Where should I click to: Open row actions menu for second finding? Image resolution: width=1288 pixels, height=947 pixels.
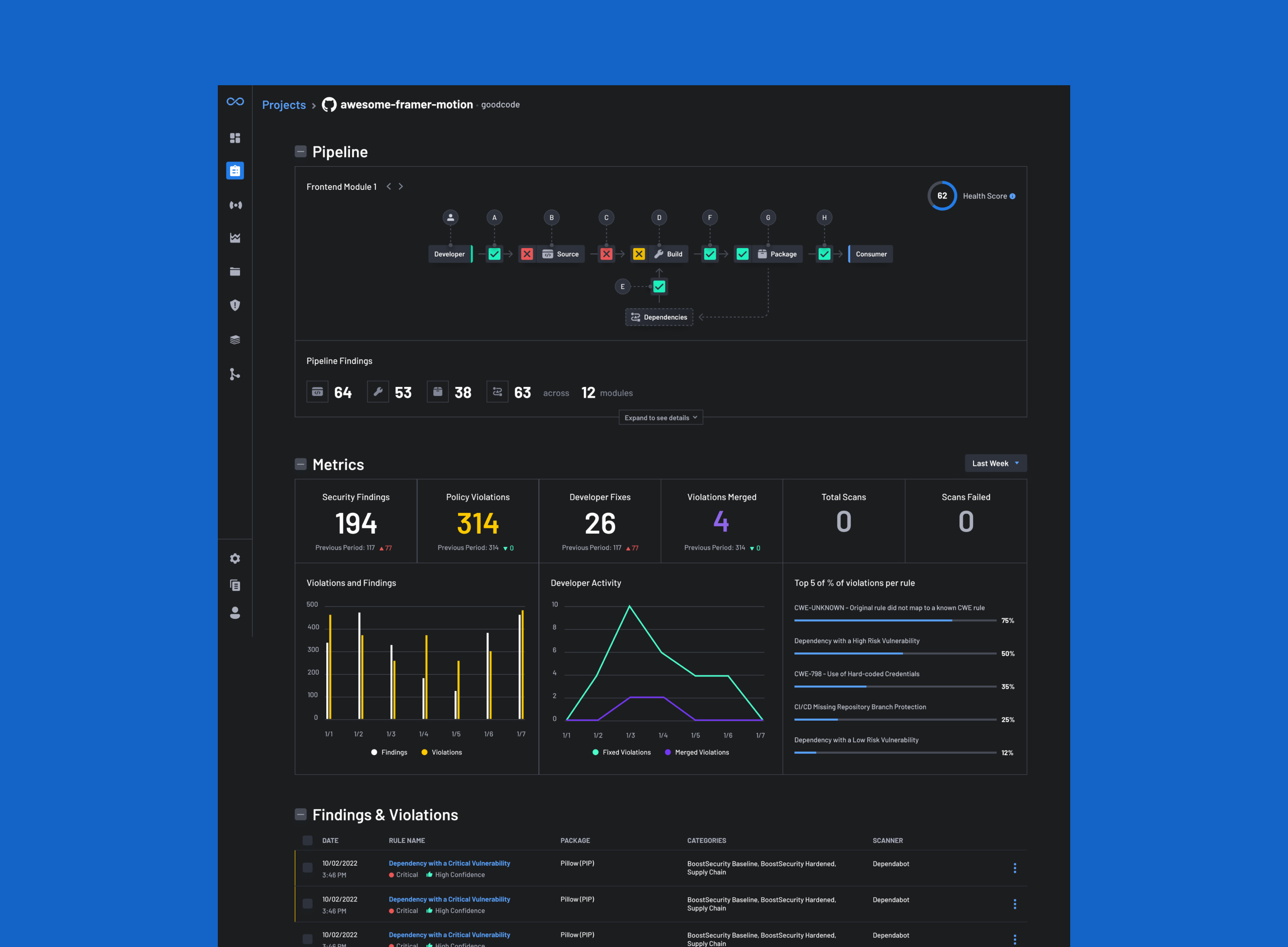[1015, 904]
